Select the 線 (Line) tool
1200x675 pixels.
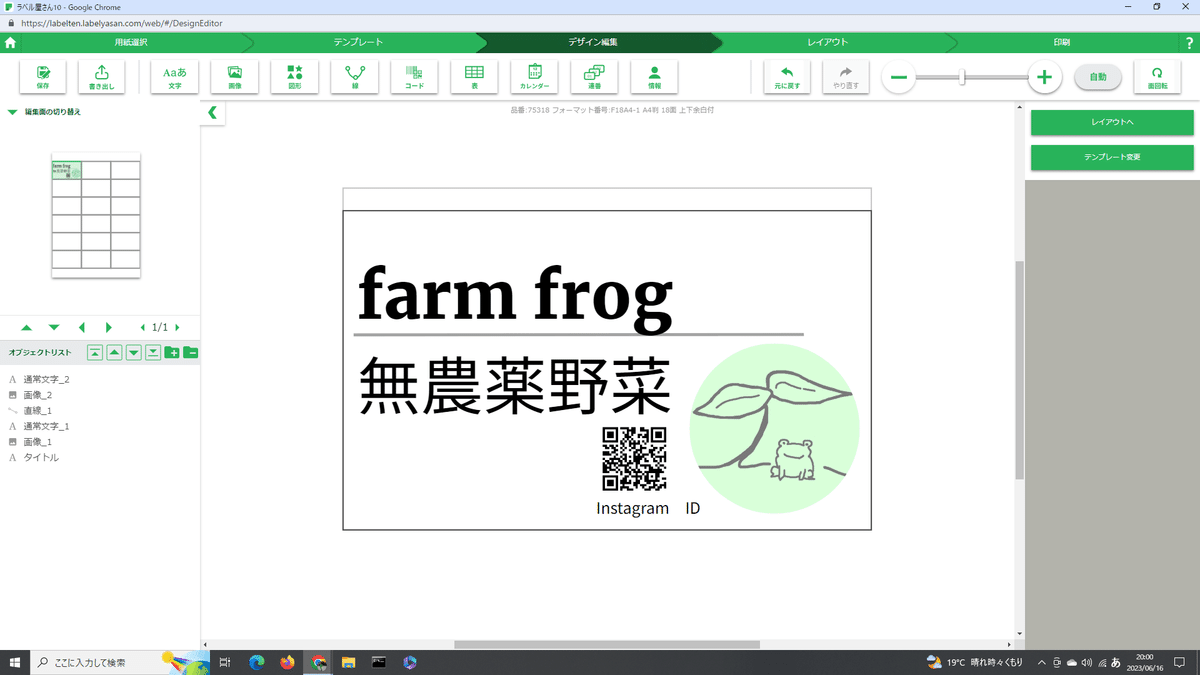(x=355, y=77)
